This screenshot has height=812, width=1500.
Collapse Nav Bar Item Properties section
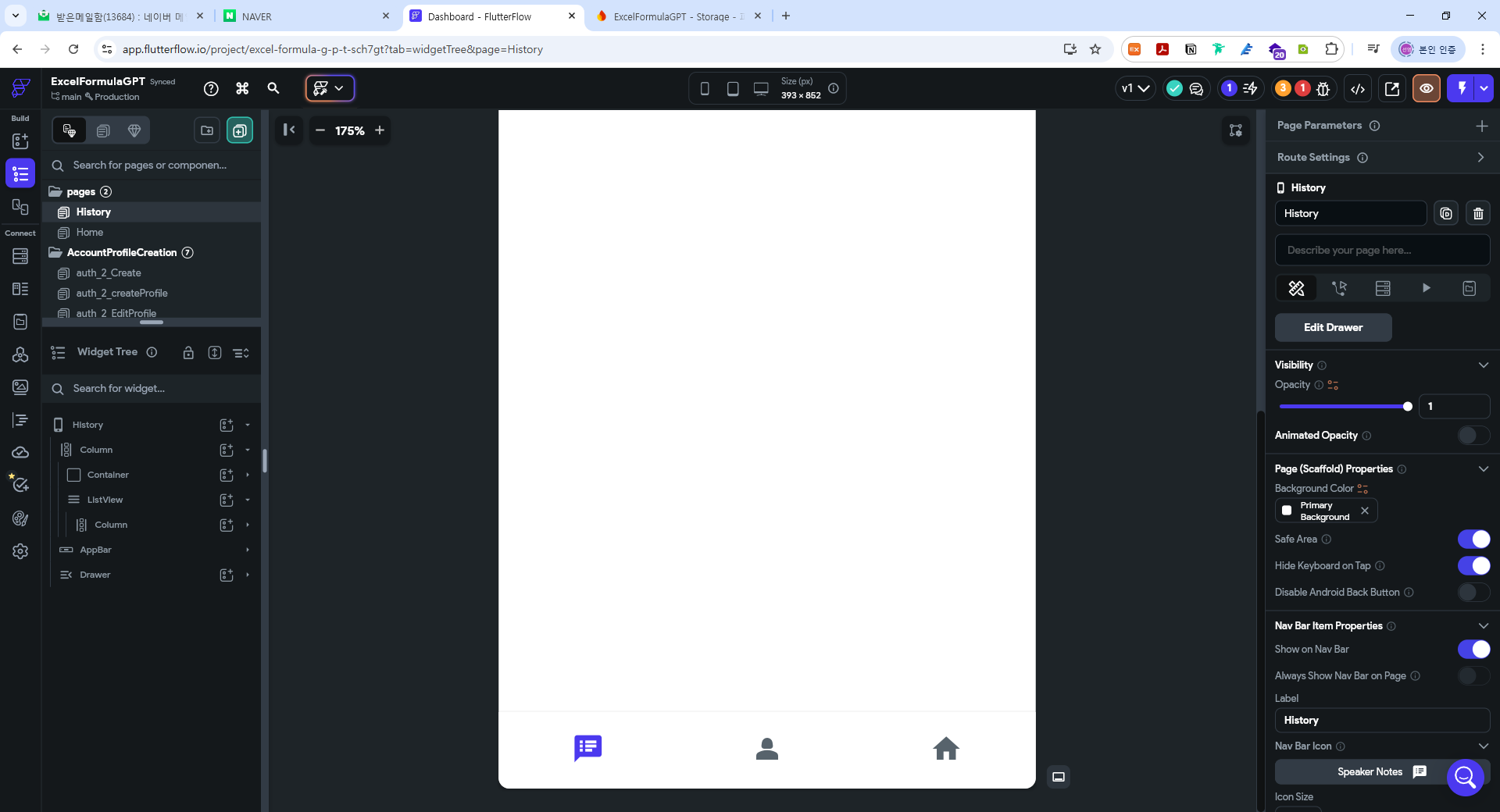pos(1483,626)
